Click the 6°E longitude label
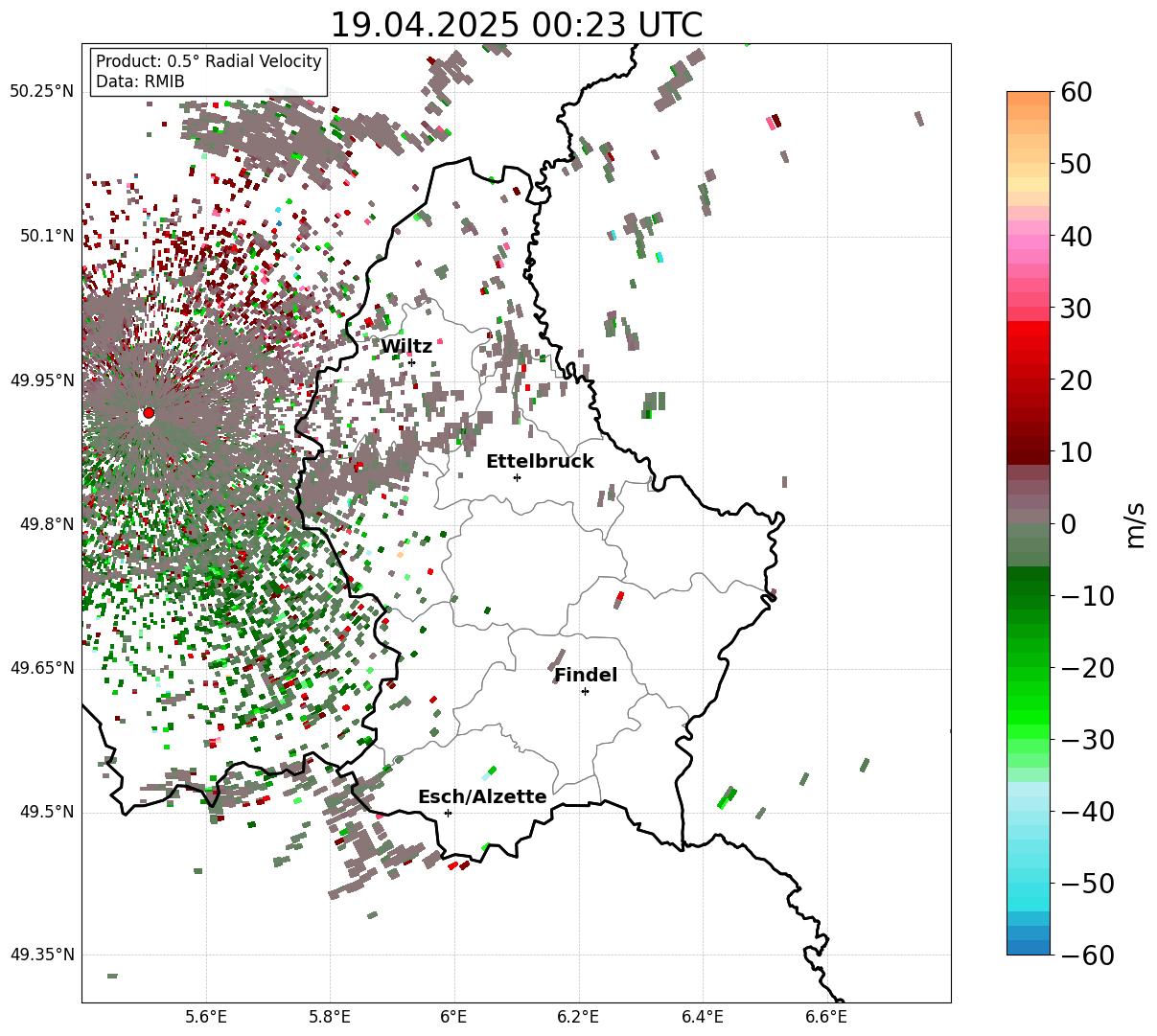The height and width of the screenshot is (1036, 1157). tap(453, 1016)
